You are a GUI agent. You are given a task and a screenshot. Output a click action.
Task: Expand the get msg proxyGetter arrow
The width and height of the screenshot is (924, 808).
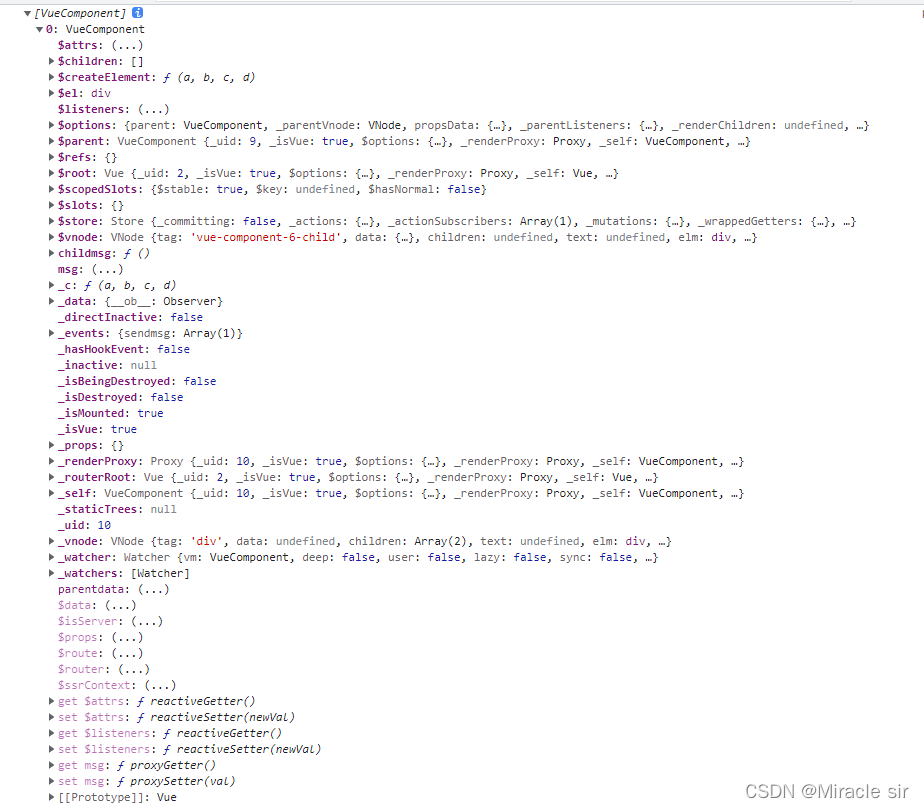point(51,764)
